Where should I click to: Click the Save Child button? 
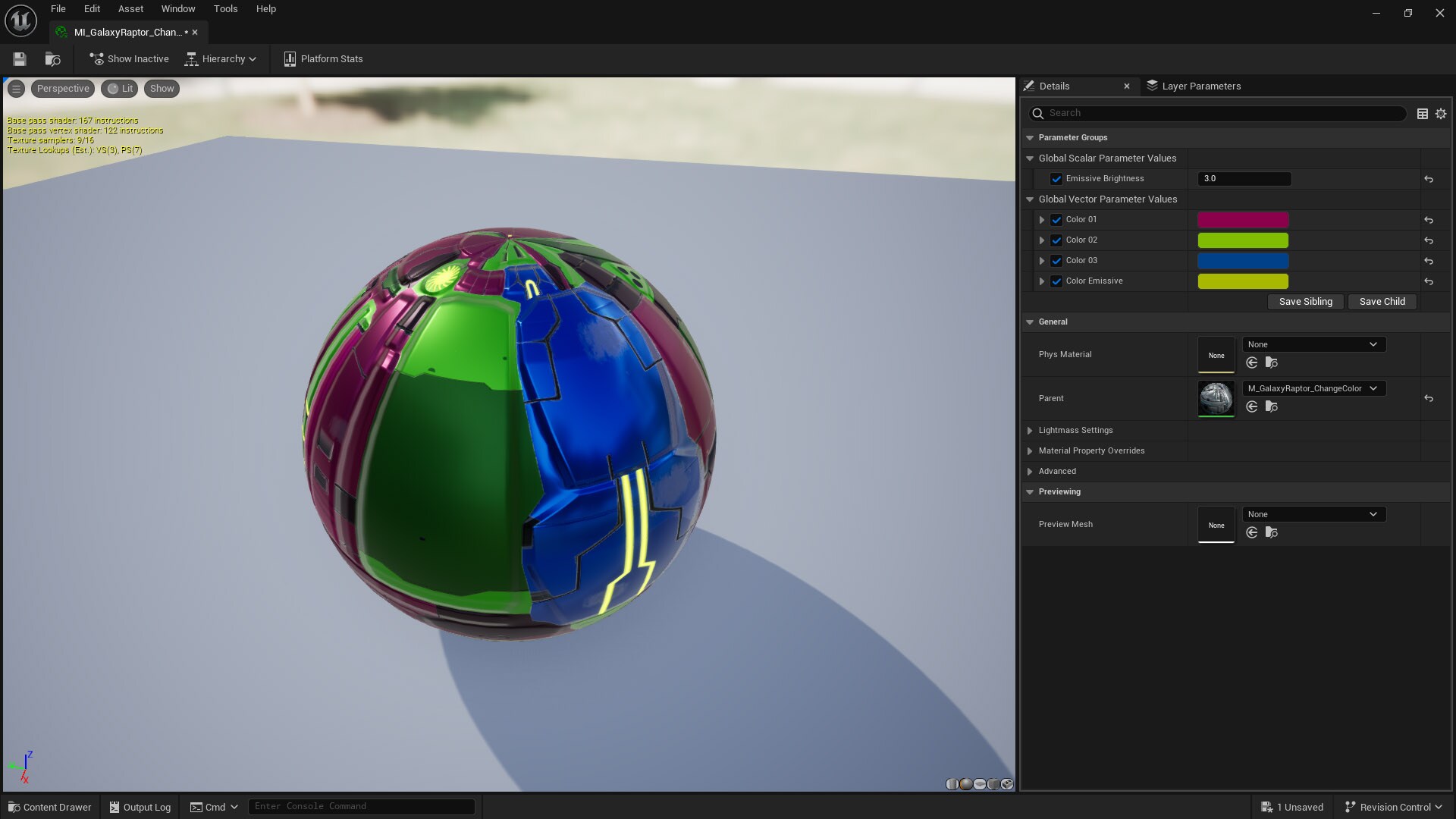click(x=1382, y=302)
